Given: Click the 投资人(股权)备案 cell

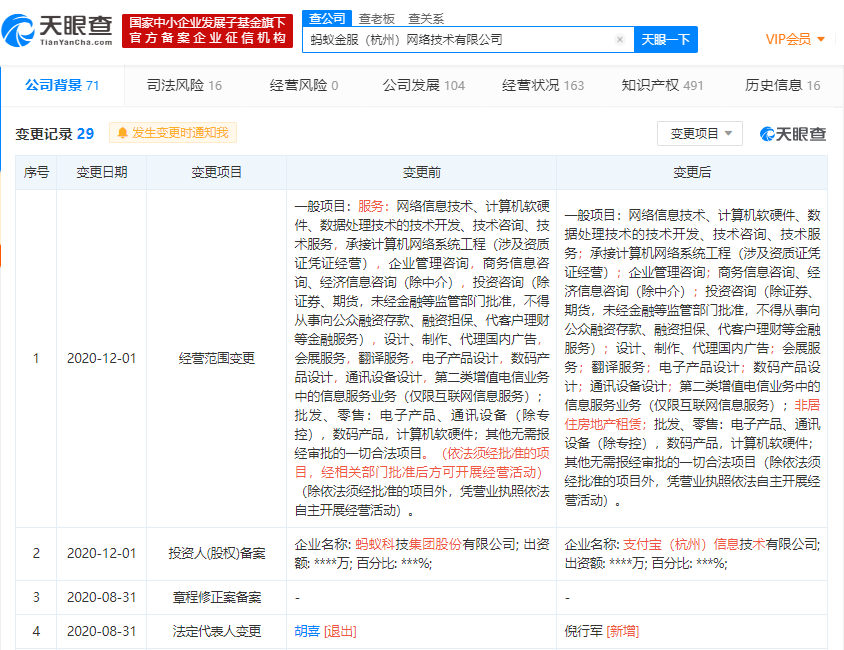Looking at the screenshot, I should tap(216, 553).
